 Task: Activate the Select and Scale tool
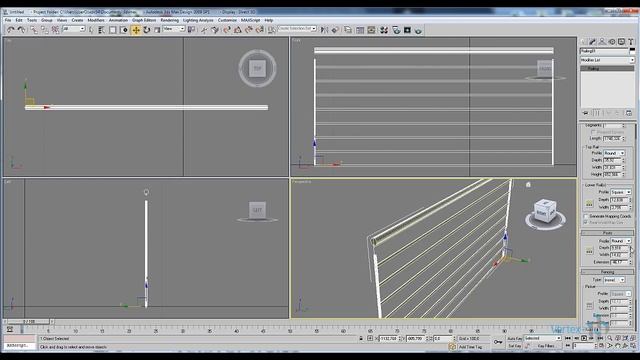click(157, 30)
